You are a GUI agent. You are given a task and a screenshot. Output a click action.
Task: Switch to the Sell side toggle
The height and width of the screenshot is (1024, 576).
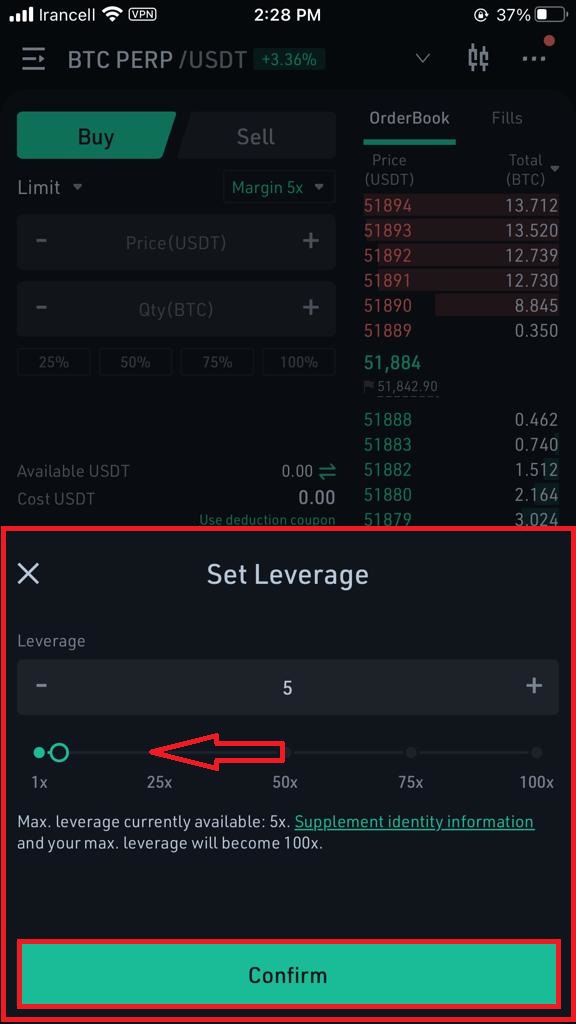256,136
